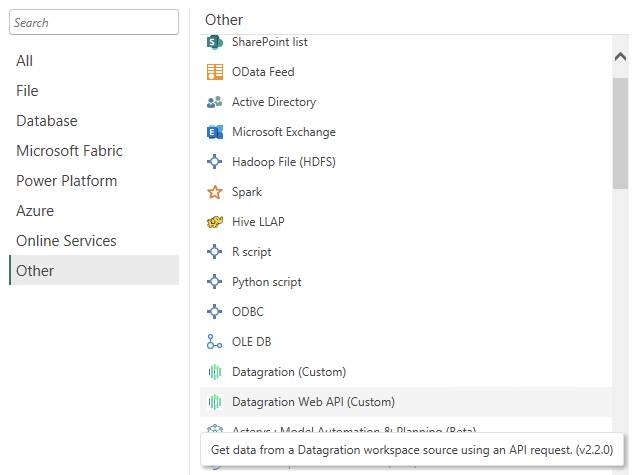Click the OLE DB connector icon

[x=214, y=342]
